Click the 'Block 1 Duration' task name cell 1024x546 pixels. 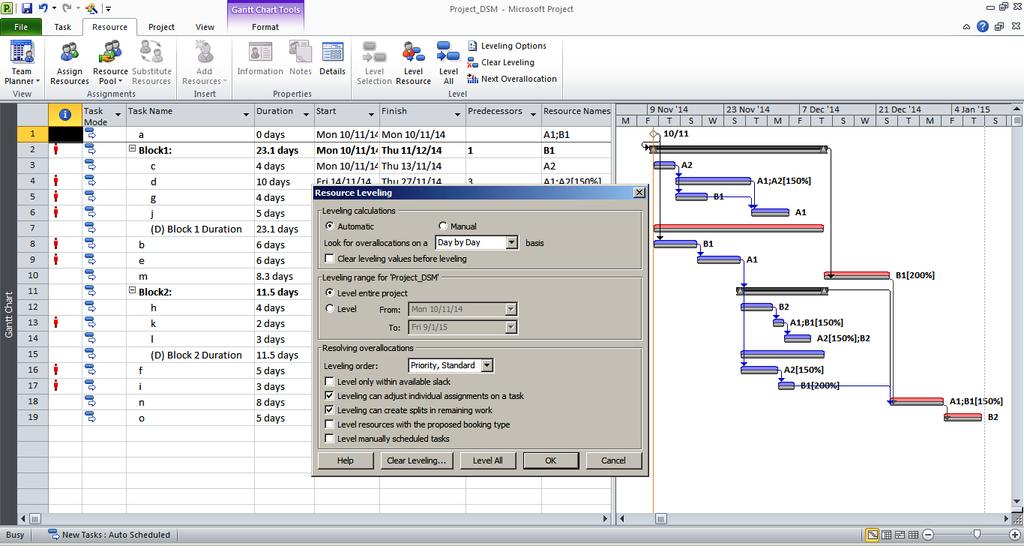190,229
